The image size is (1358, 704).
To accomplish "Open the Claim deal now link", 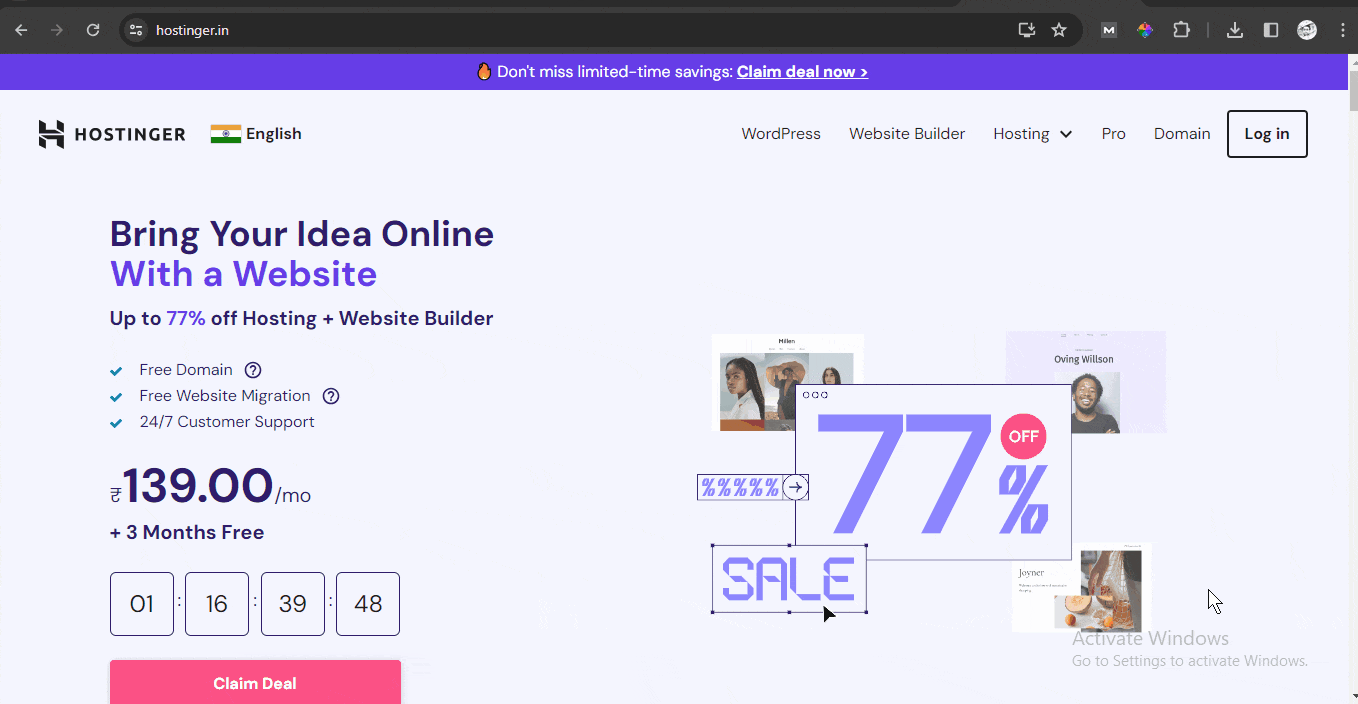I will click(801, 71).
